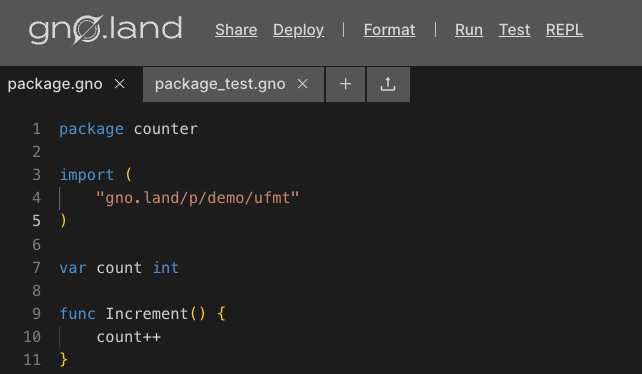This screenshot has width=642, height=374.
Task: Click the upload file icon
Action: tap(388, 84)
